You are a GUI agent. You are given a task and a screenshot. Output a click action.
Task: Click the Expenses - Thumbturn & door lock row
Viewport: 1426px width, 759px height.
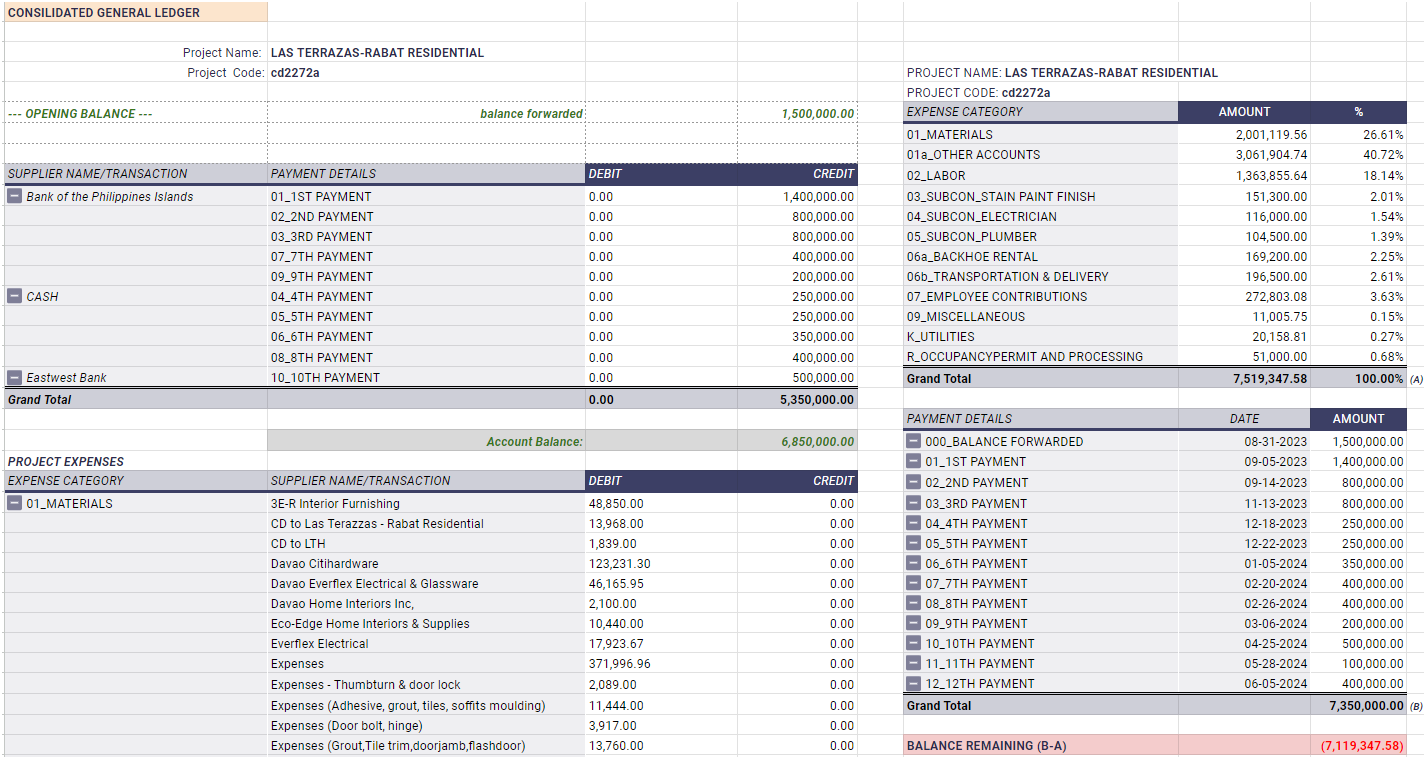point(426,685)
